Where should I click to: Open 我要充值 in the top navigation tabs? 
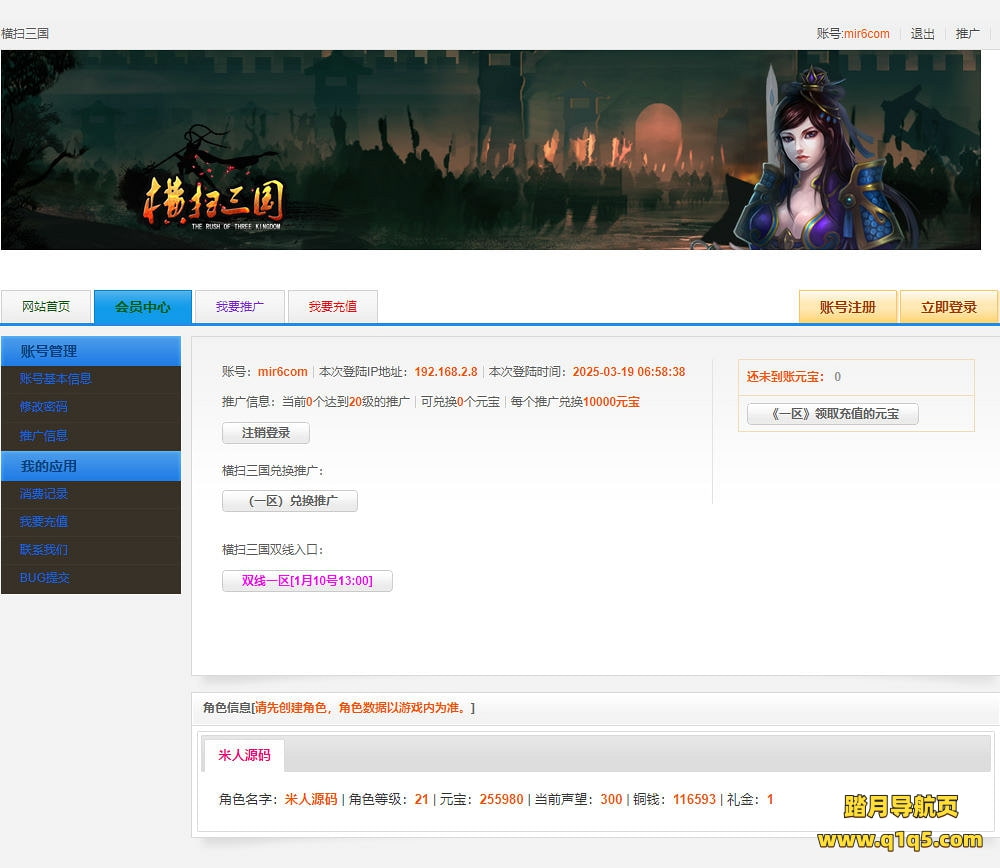point(332,307)
